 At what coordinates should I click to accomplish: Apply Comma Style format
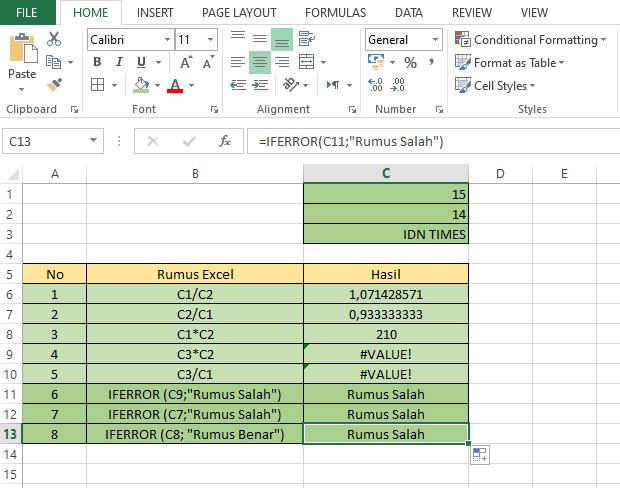[431, 62]
